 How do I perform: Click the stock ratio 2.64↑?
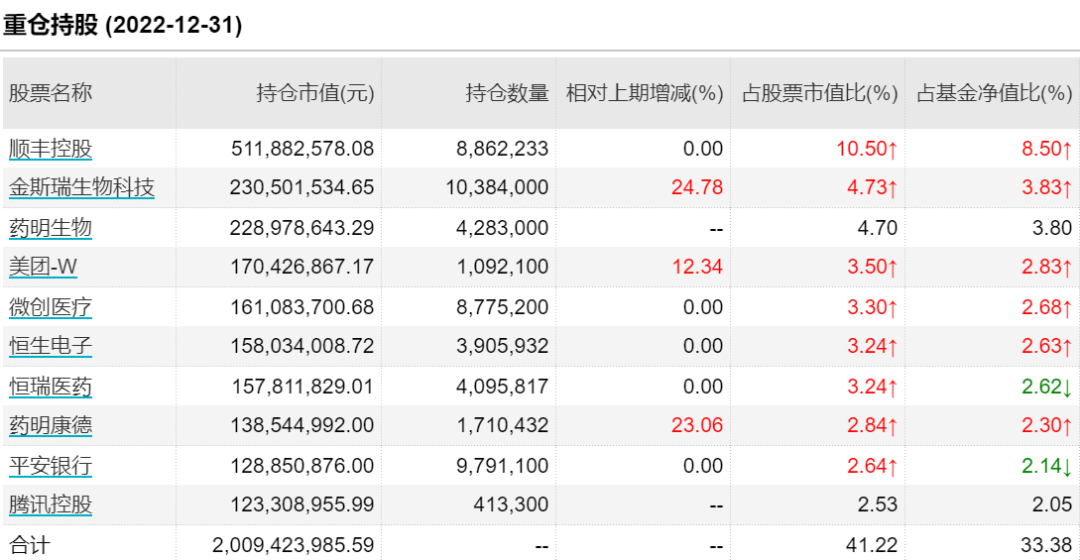(872, 465)
